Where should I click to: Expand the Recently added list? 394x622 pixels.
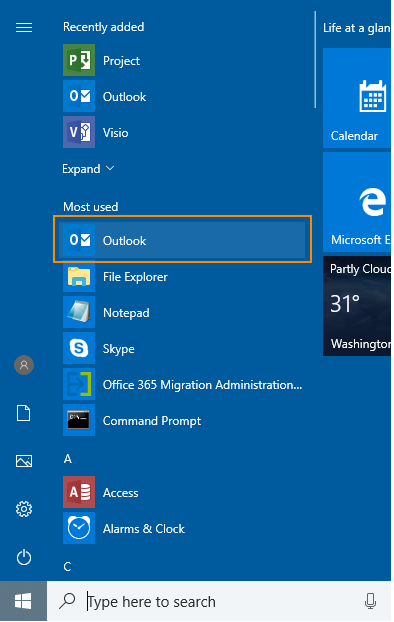click(88, 169)
